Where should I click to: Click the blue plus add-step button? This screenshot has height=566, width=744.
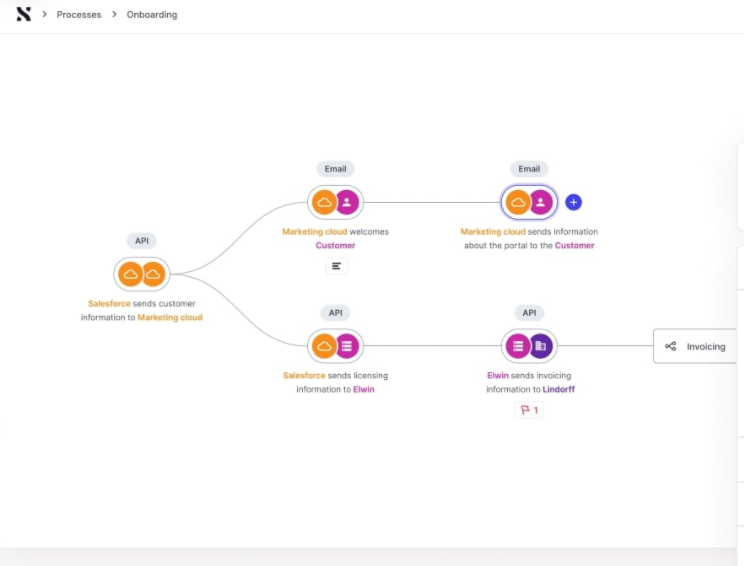pos(573,203)
